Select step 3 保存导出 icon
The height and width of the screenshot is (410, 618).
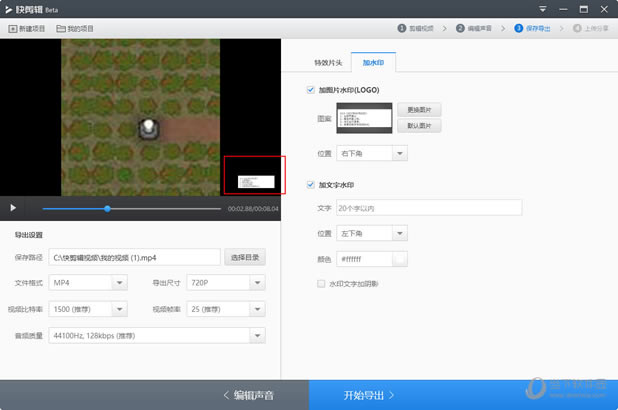coord(519,28)
